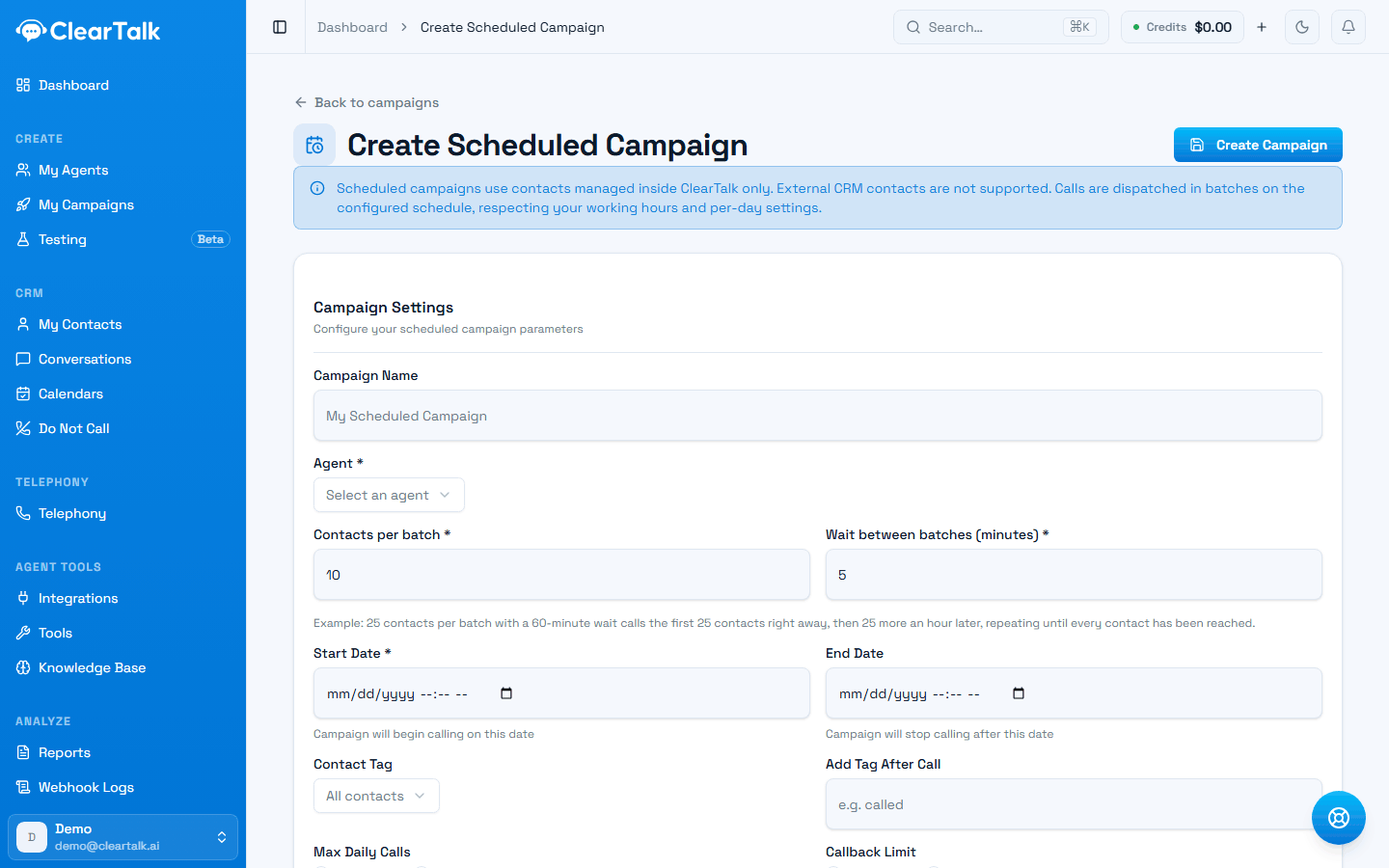Click the Wait between batches field
The image size is (1389, 868).
pyautogui.click(x=1074, y=575)
